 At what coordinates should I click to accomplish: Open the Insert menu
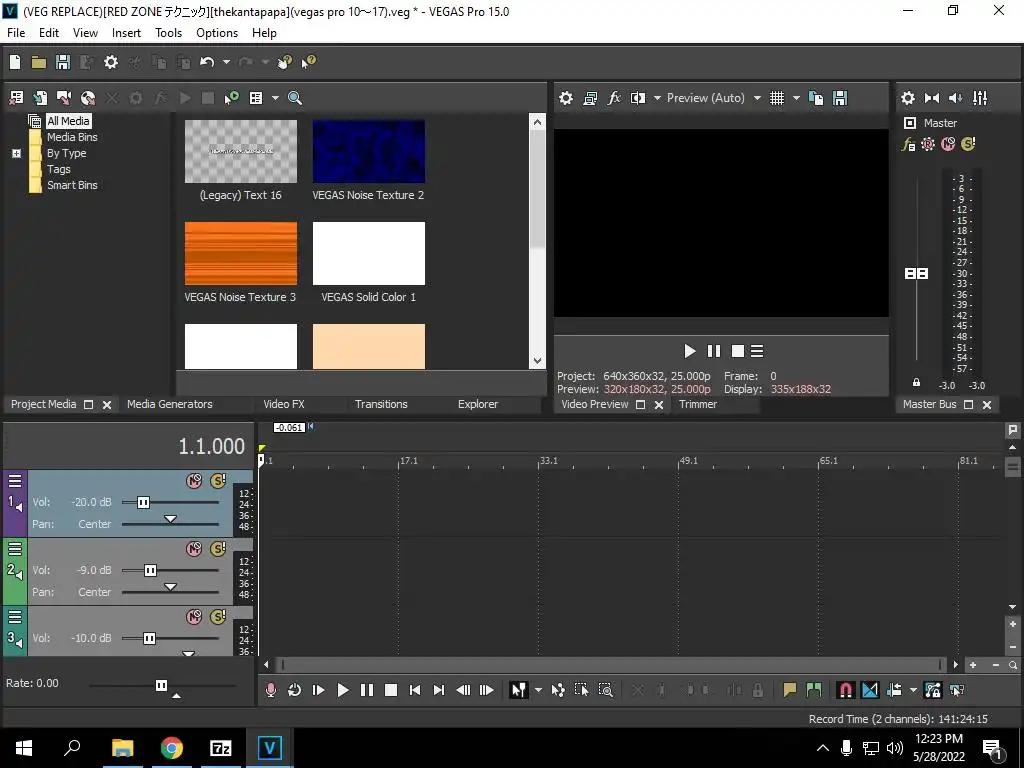[x=126, y=33]
